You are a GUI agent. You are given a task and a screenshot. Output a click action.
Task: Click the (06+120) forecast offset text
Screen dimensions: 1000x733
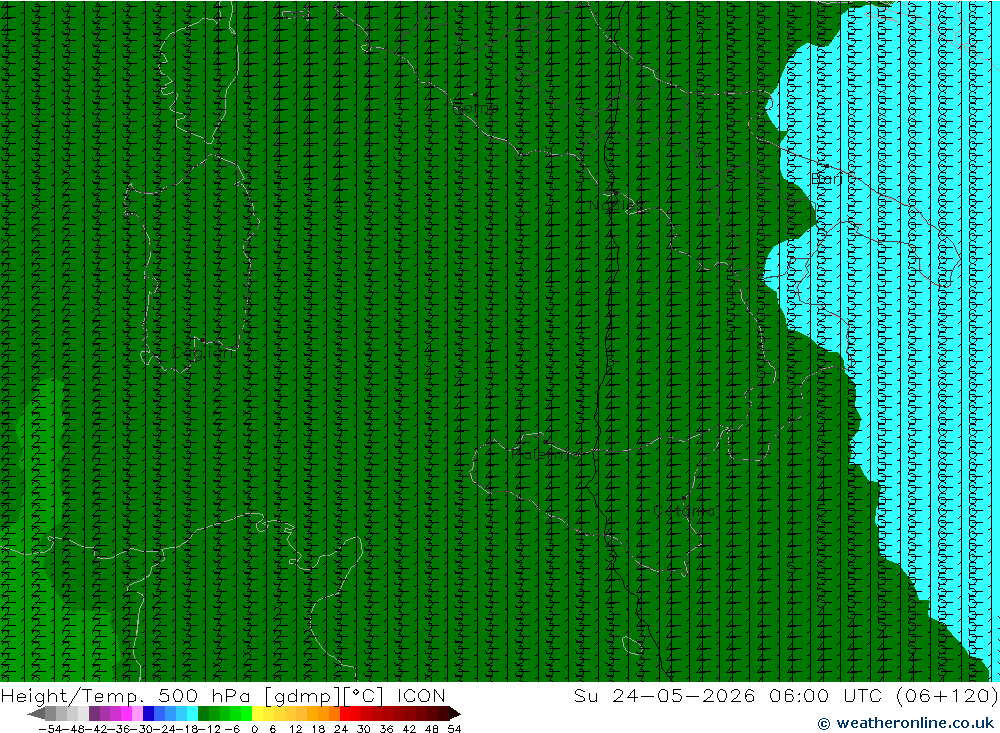(x=947, y=695)
